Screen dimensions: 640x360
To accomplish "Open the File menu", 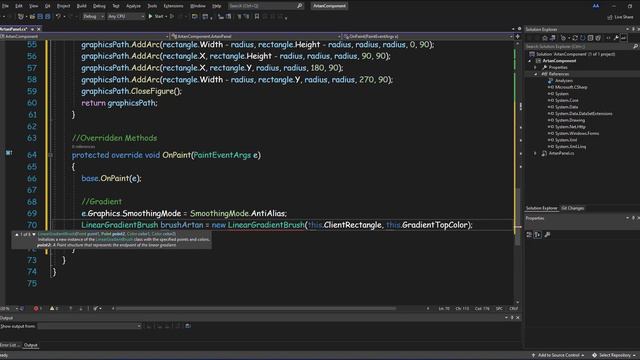I will click(5, 6).
